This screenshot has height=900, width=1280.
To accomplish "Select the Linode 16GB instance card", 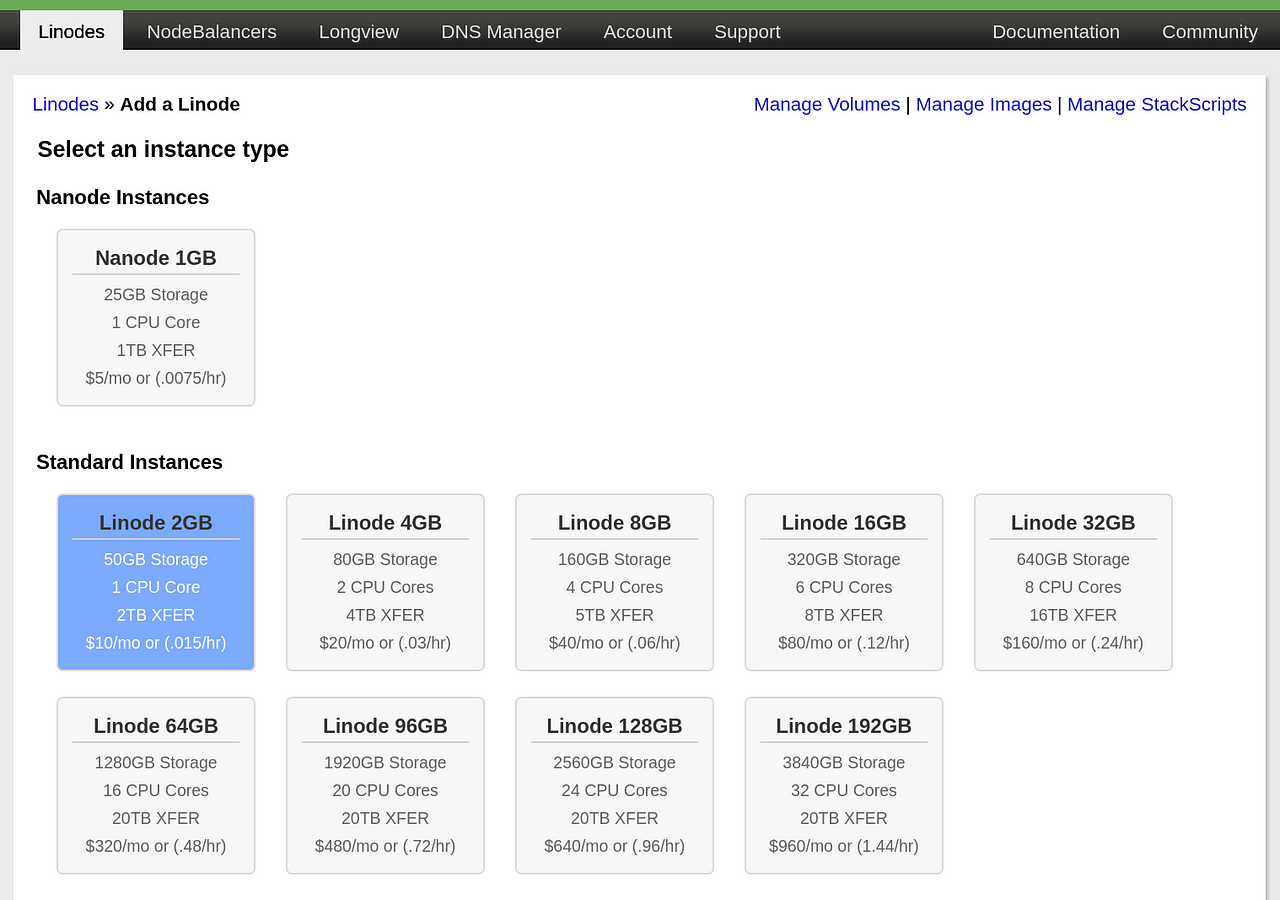I will click(x=844, y=582).
